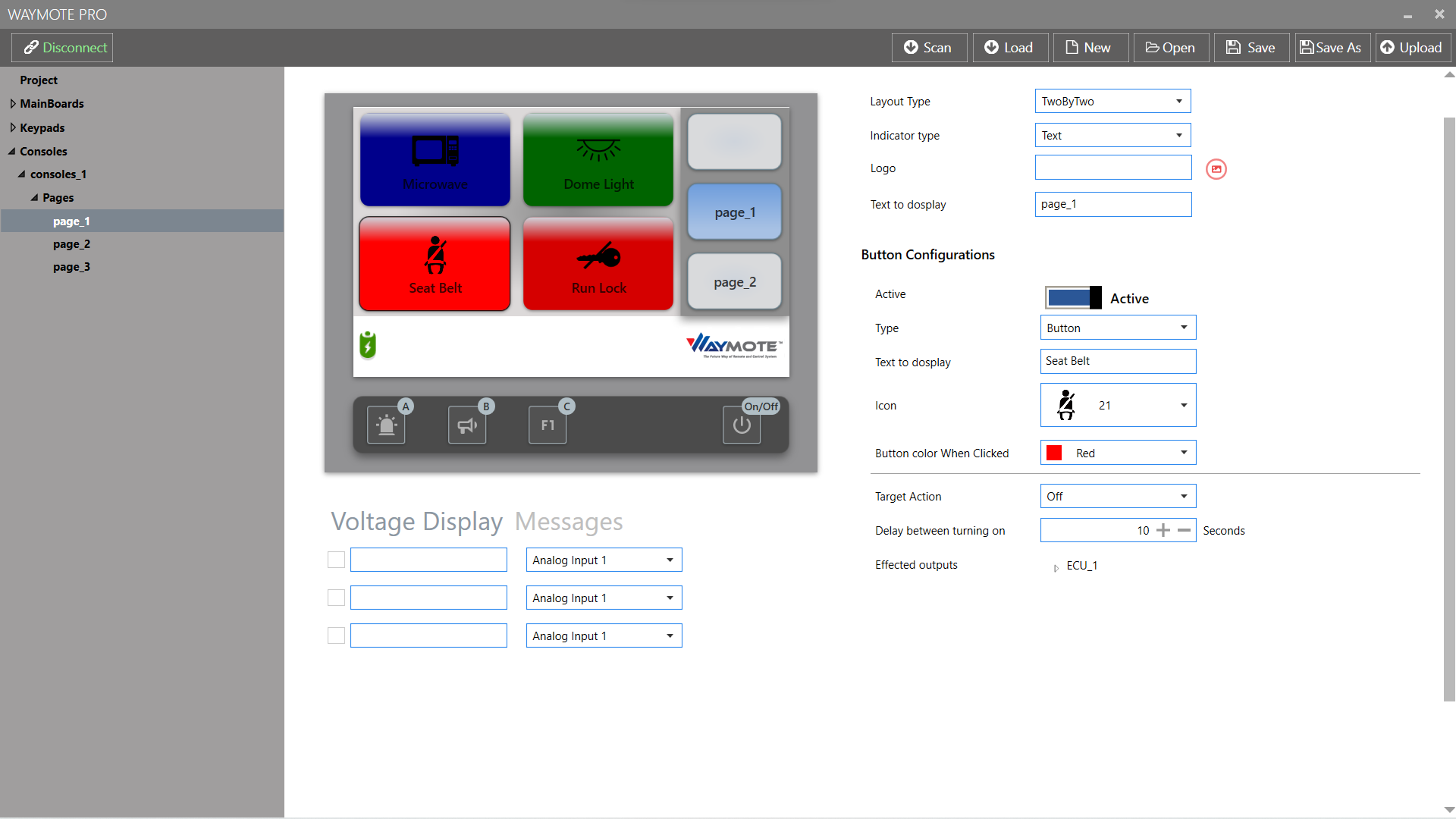Click the megaphone icon labeled B
Image resolution: width=1456 pixels, height=819 pixels.
pos(466,425)
